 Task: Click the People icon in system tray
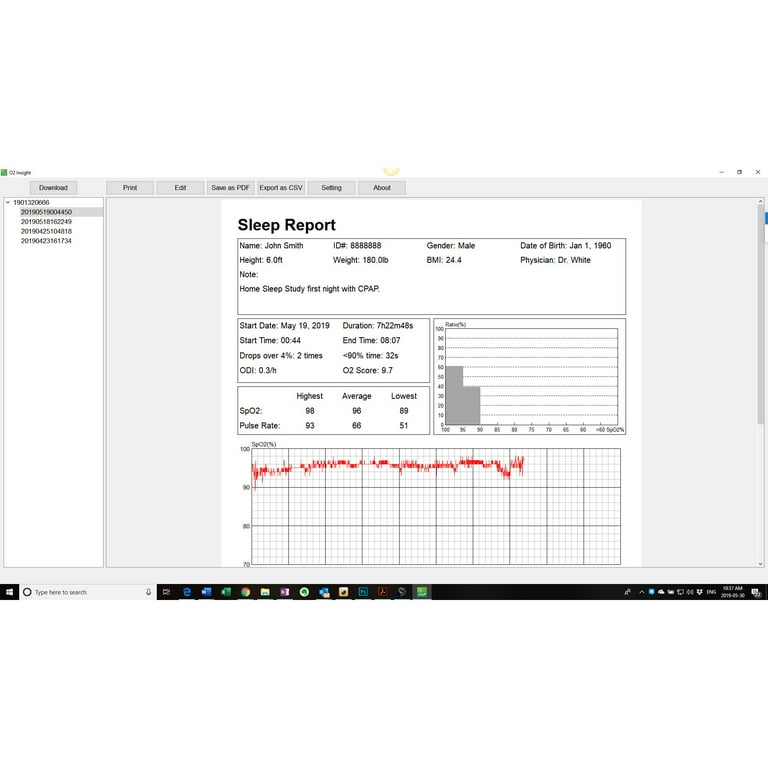pos(627,592)
